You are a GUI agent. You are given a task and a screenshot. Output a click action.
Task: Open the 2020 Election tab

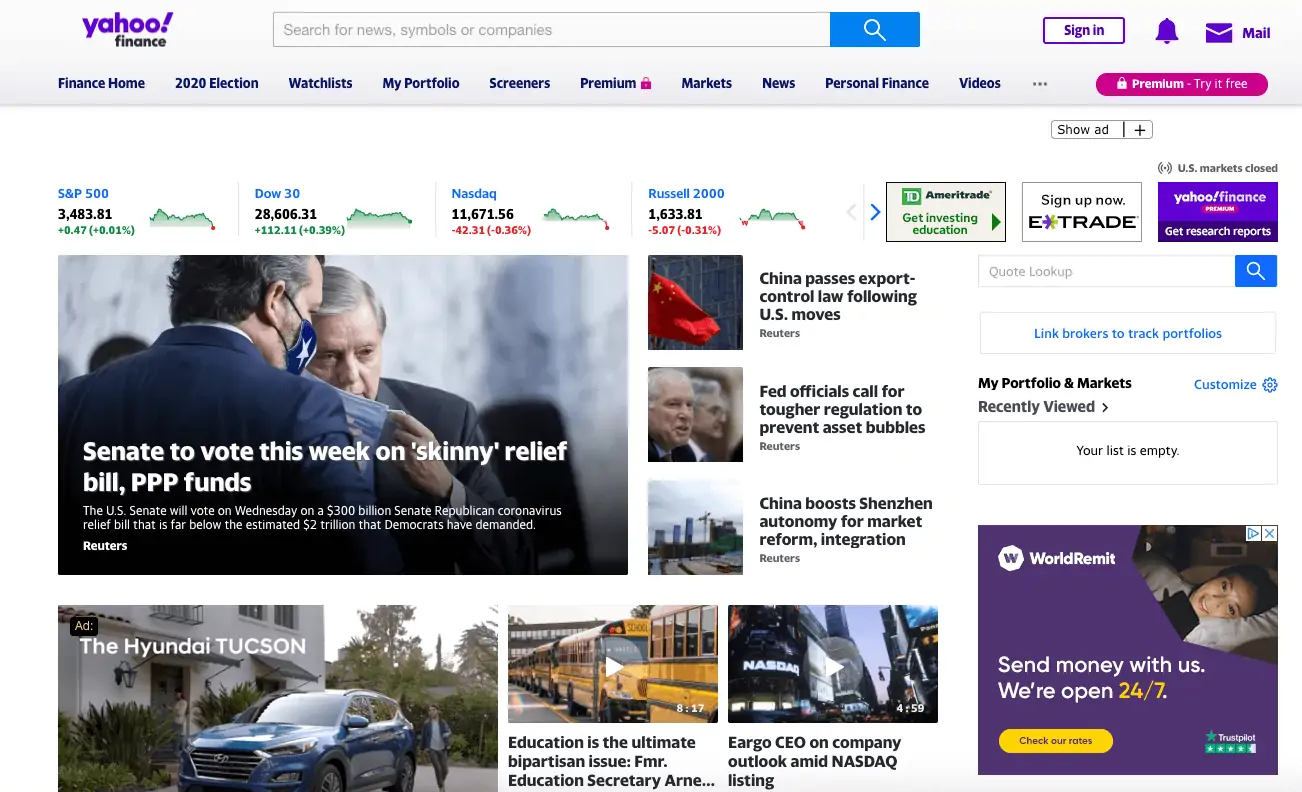[217, 83]
